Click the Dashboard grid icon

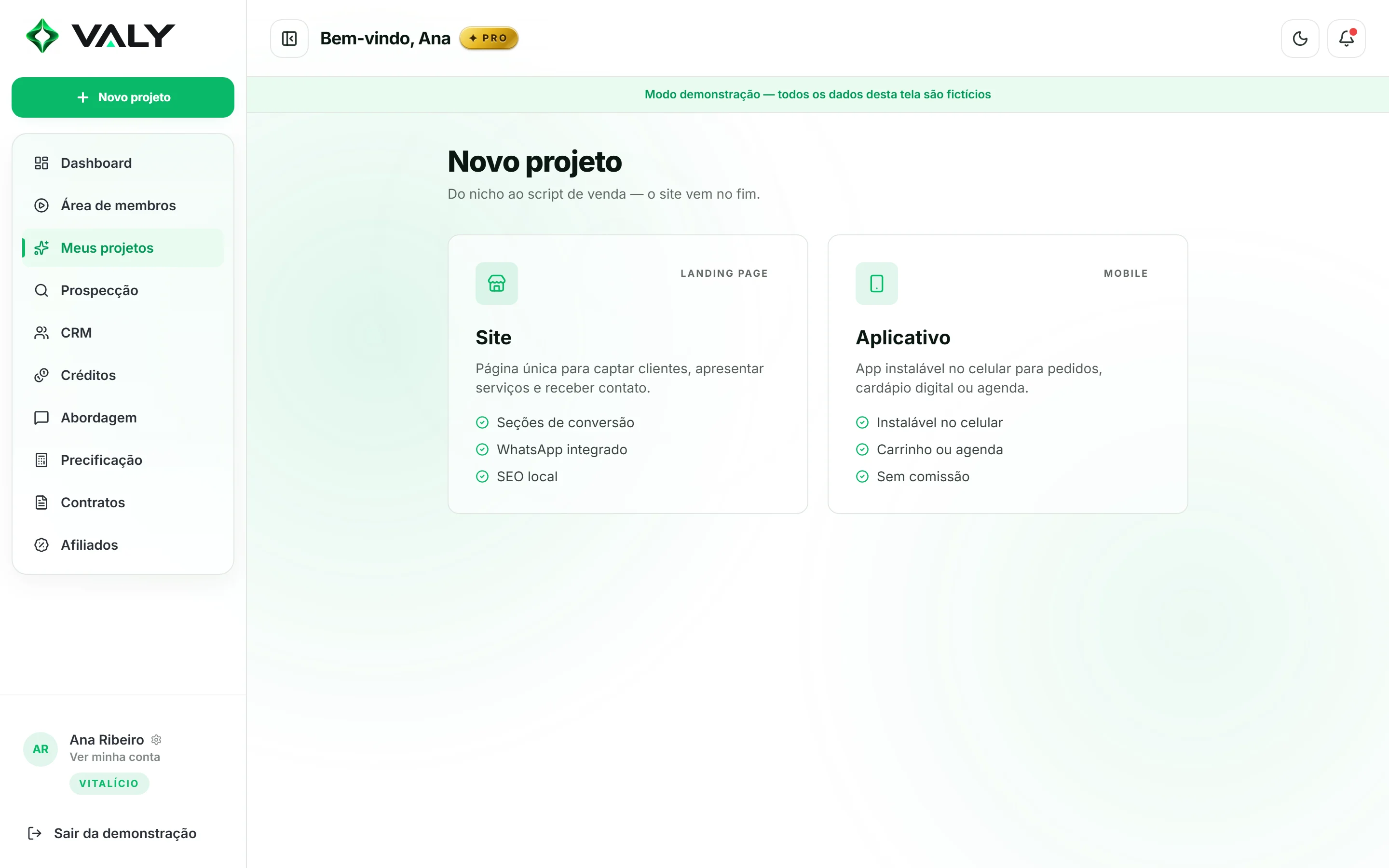(41, 163)
